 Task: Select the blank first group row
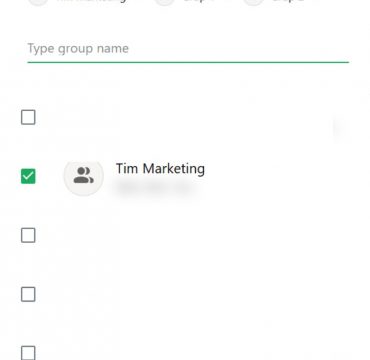pos(185,117)
